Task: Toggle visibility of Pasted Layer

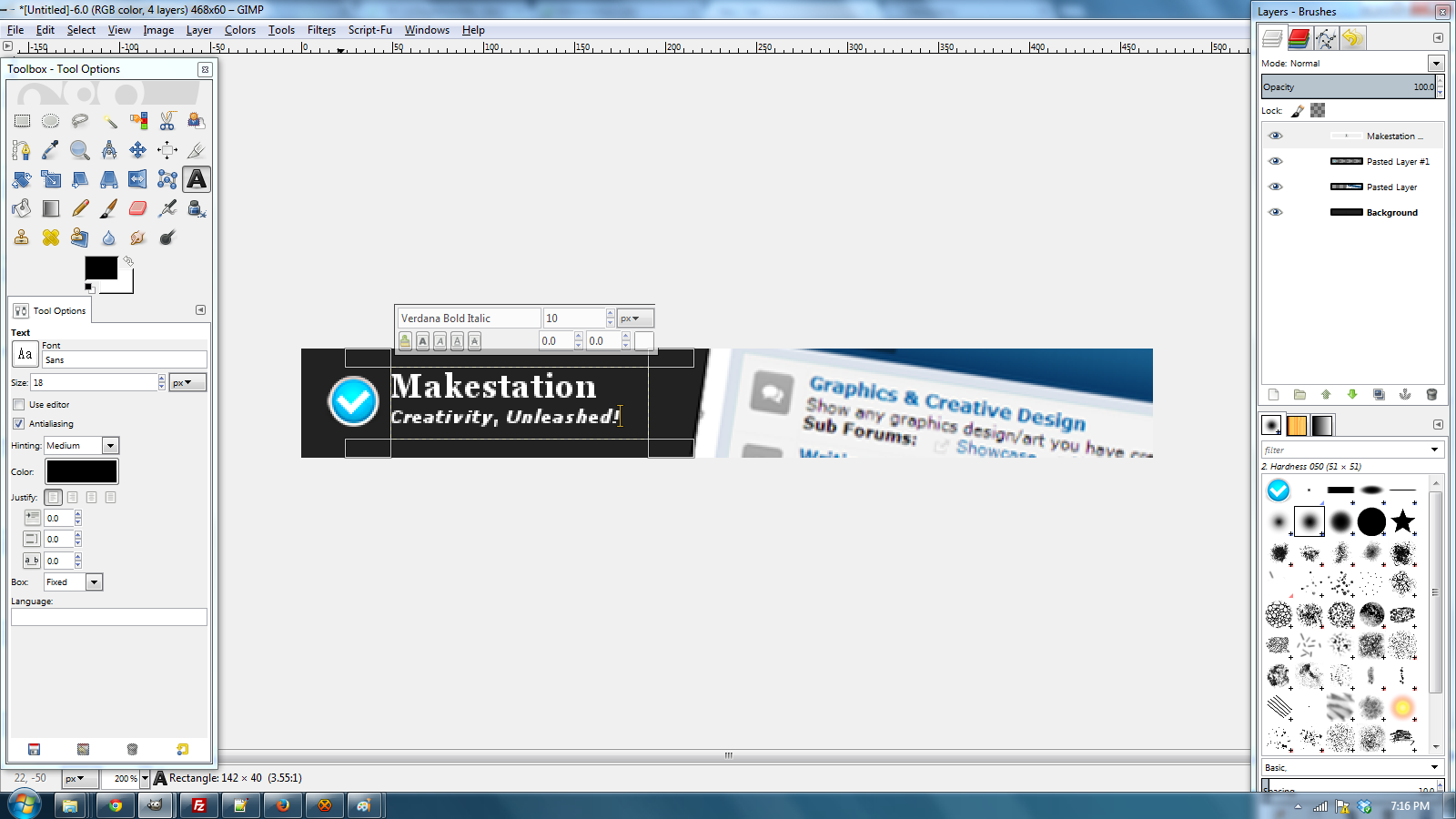Action: [1276, 187]
